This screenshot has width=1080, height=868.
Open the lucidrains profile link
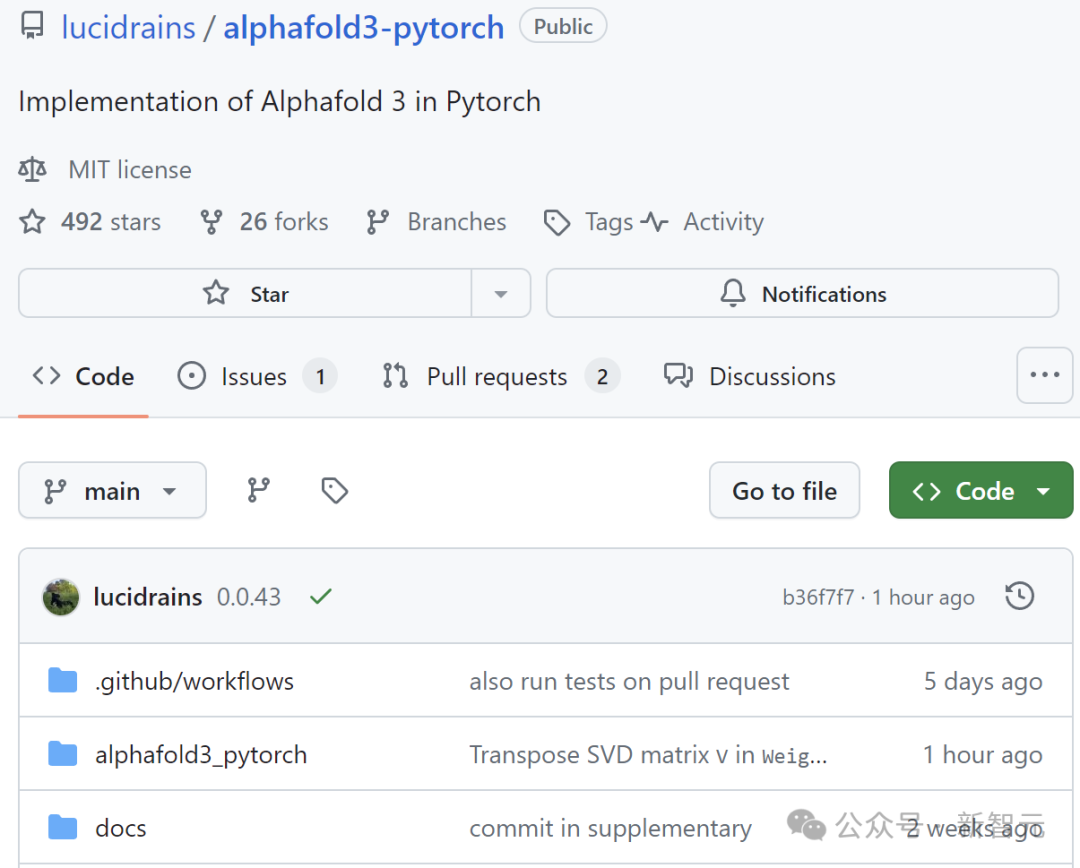point(128,26)
